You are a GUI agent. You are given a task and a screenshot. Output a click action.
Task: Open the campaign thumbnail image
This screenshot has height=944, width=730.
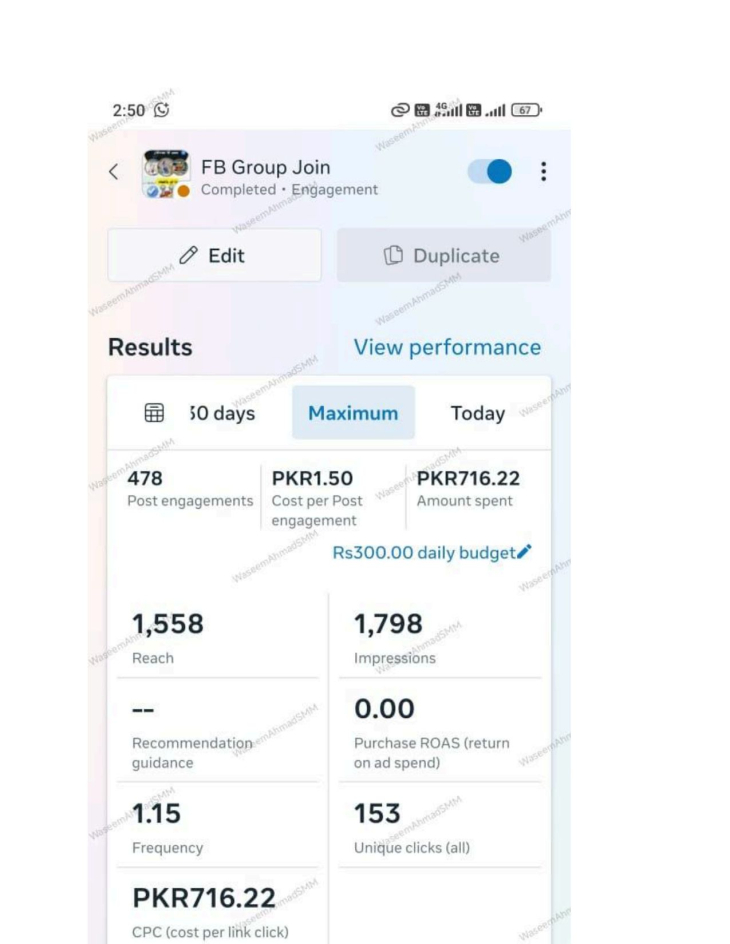pos(166,173)
